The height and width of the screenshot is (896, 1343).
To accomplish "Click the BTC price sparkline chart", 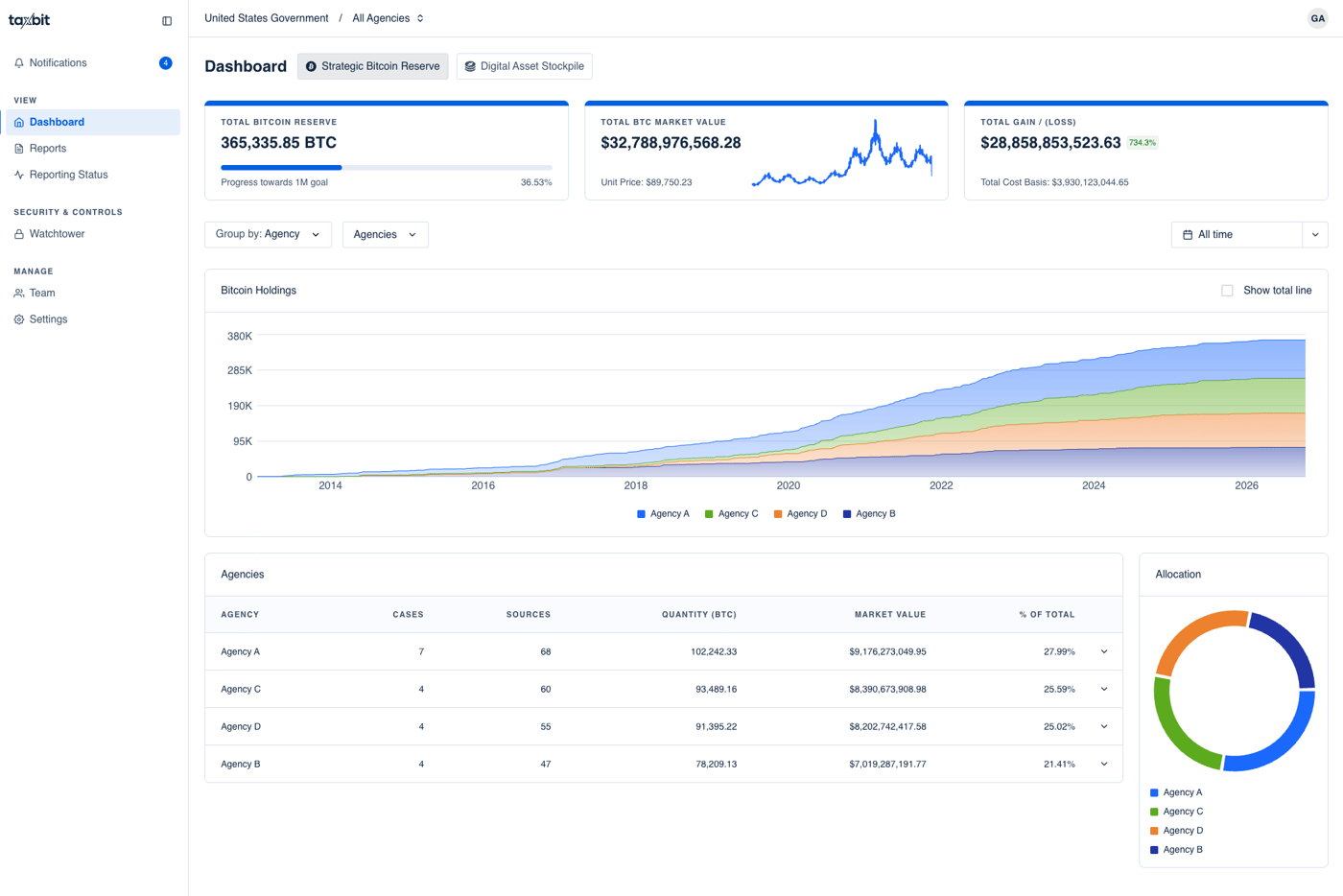I will point(842,153).
